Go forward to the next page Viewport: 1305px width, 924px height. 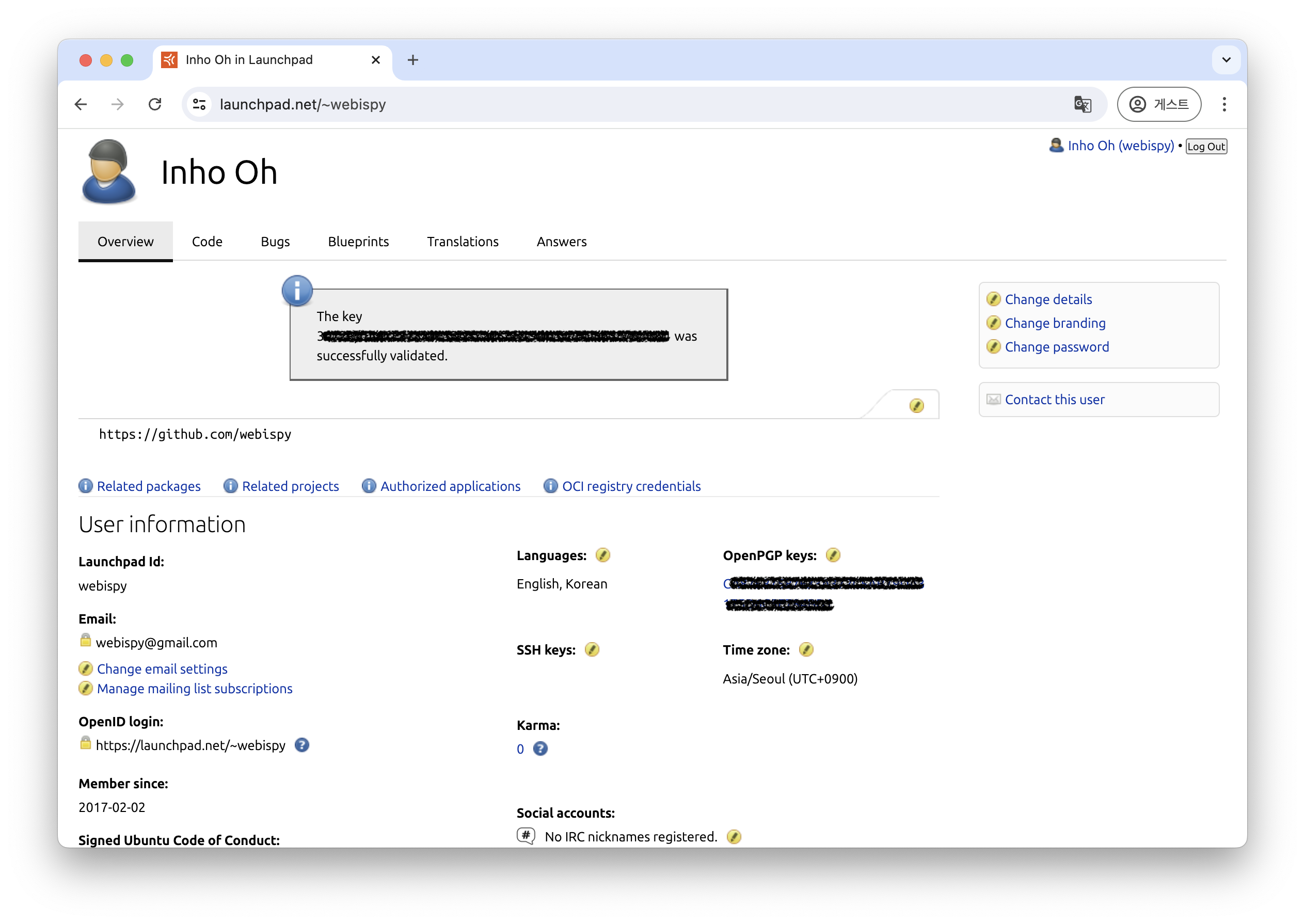[x=118, y=105]
